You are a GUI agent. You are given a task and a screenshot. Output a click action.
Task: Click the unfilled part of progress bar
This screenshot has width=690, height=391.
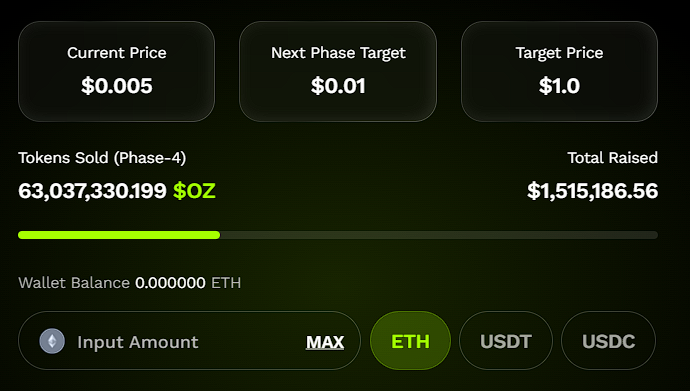click(x=439, y=235)
